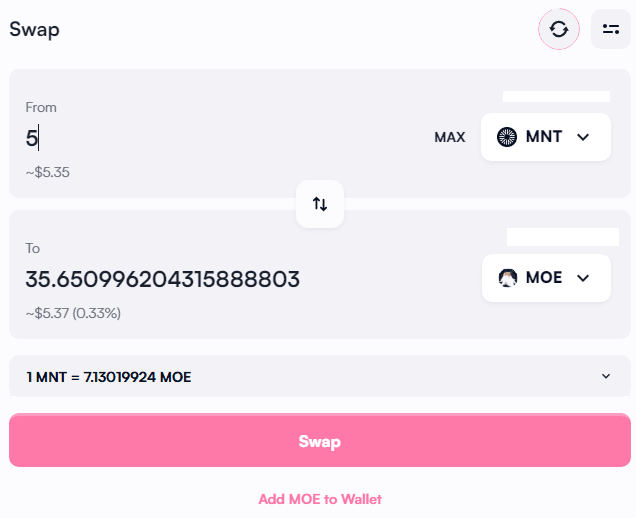Click the MNT token logo
Image resolution: width=636 pixels, height=518 pixels.
point(507,137)
